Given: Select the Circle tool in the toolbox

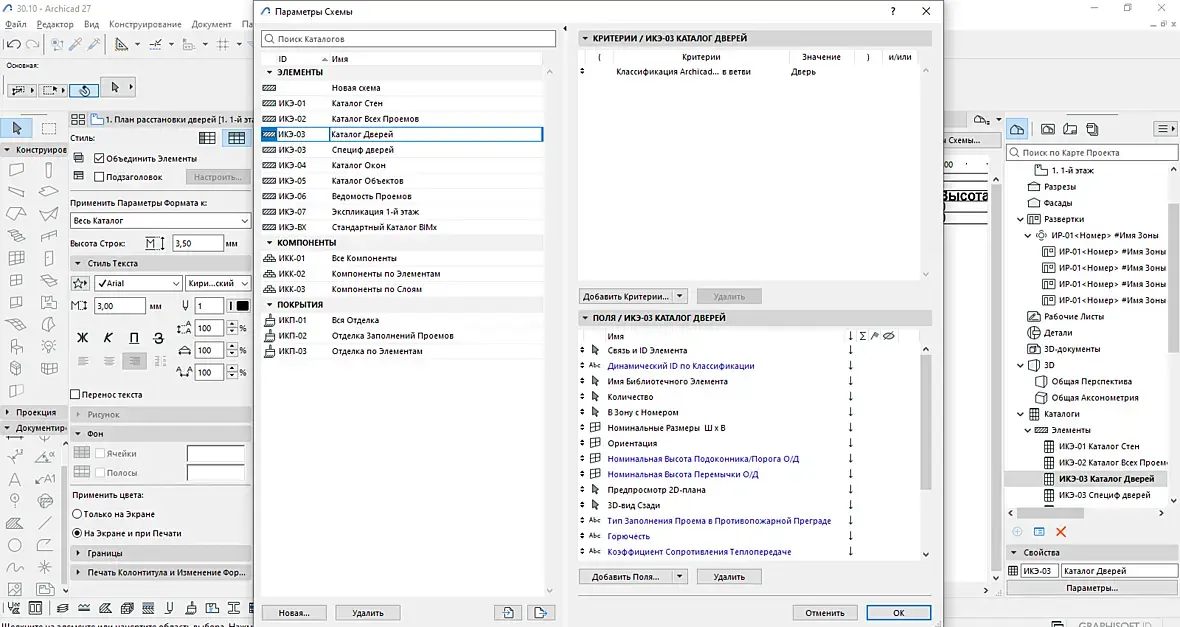Looking at the screenshot, I should (14, 545).
